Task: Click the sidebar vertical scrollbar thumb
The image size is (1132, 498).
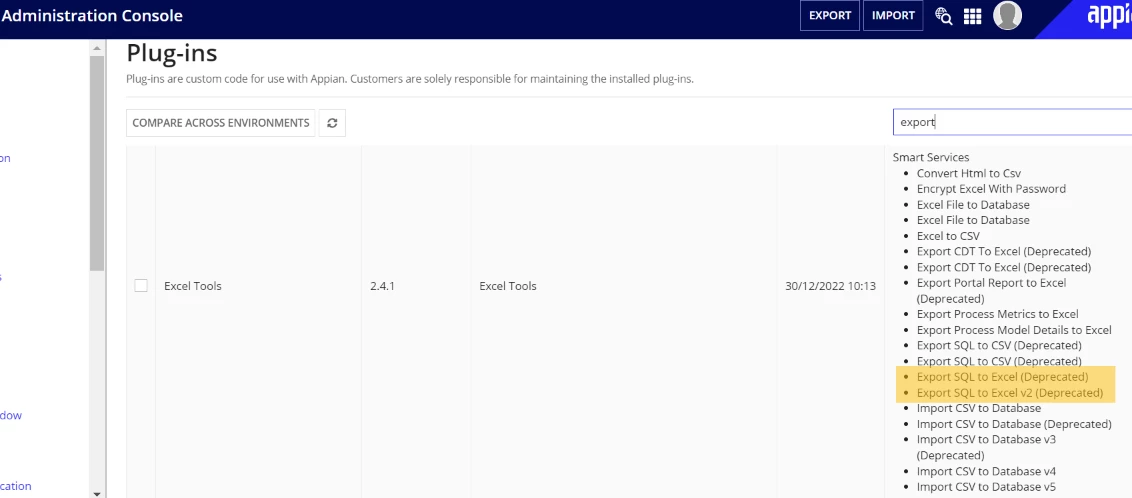Action: (x=97, y=163)
